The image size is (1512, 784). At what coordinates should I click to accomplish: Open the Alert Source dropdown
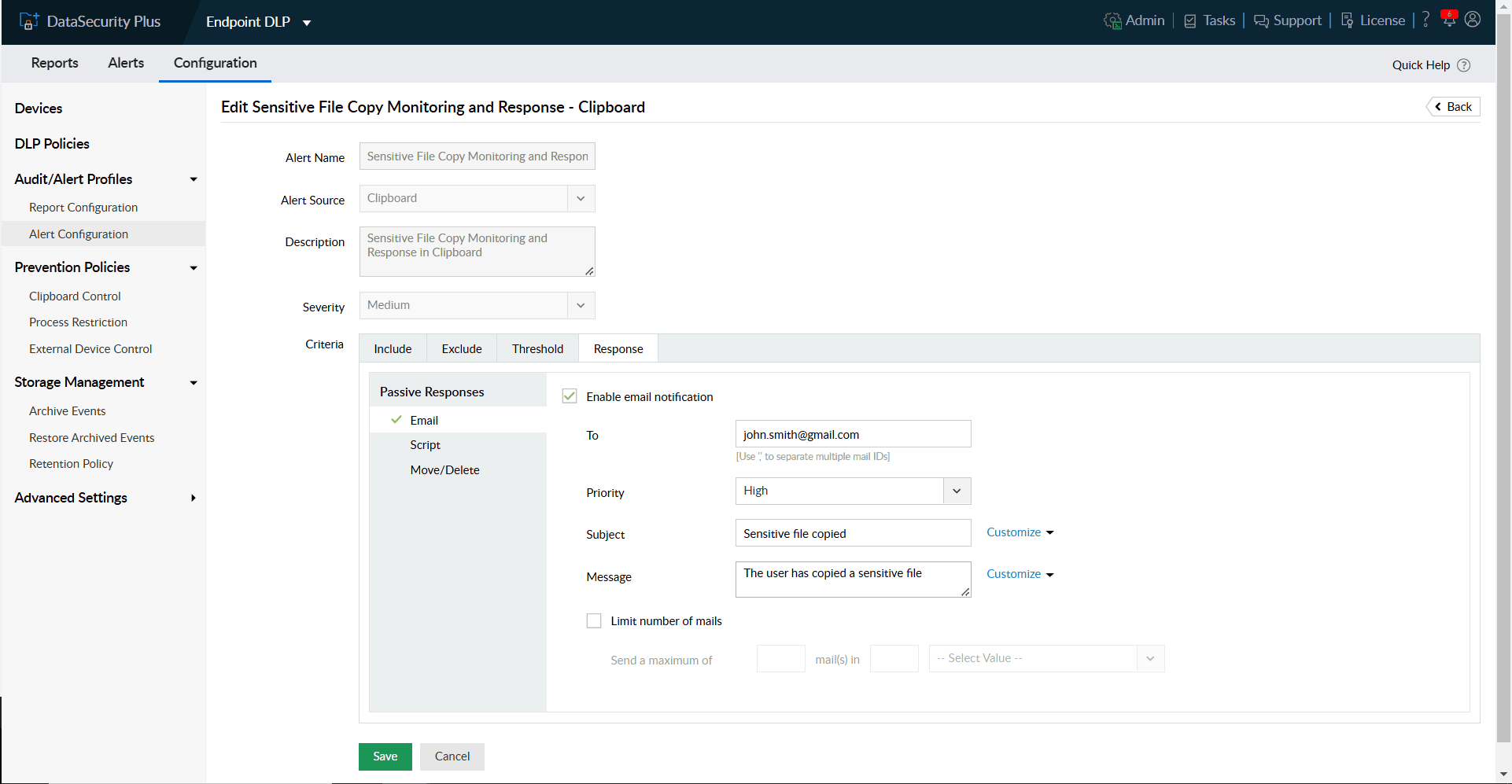[x=478, y=198]
